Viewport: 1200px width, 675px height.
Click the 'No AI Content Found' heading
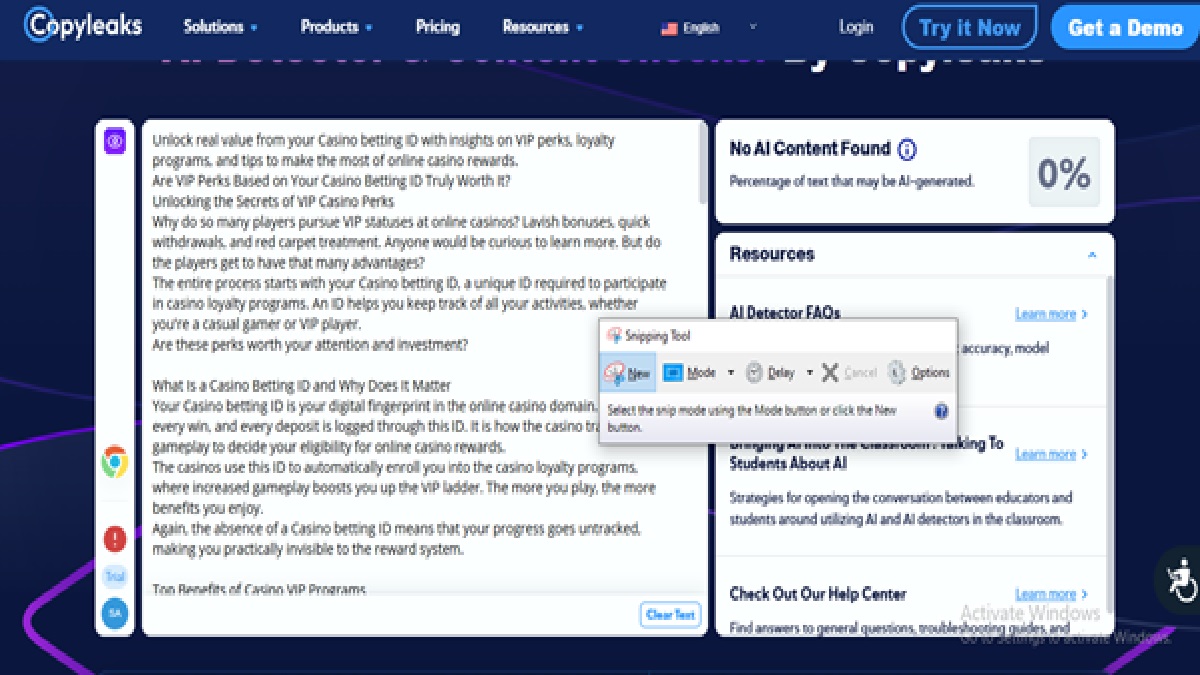coord(810,149)
